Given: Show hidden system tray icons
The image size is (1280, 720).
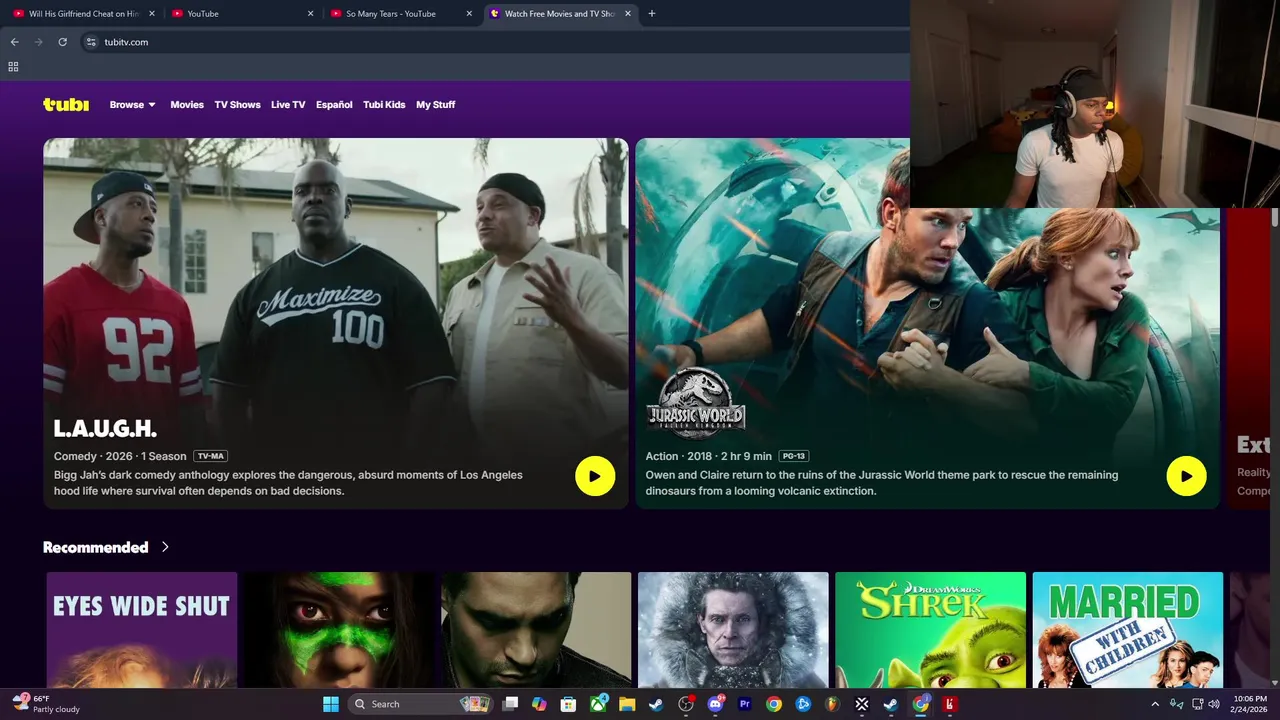Looking at the screenshot, I should pos(1155,704).
